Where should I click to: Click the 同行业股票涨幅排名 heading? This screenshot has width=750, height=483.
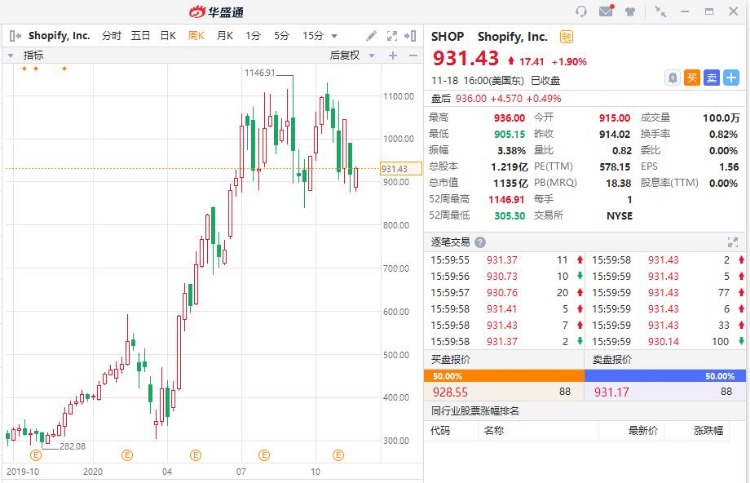[x=475, y=411]
